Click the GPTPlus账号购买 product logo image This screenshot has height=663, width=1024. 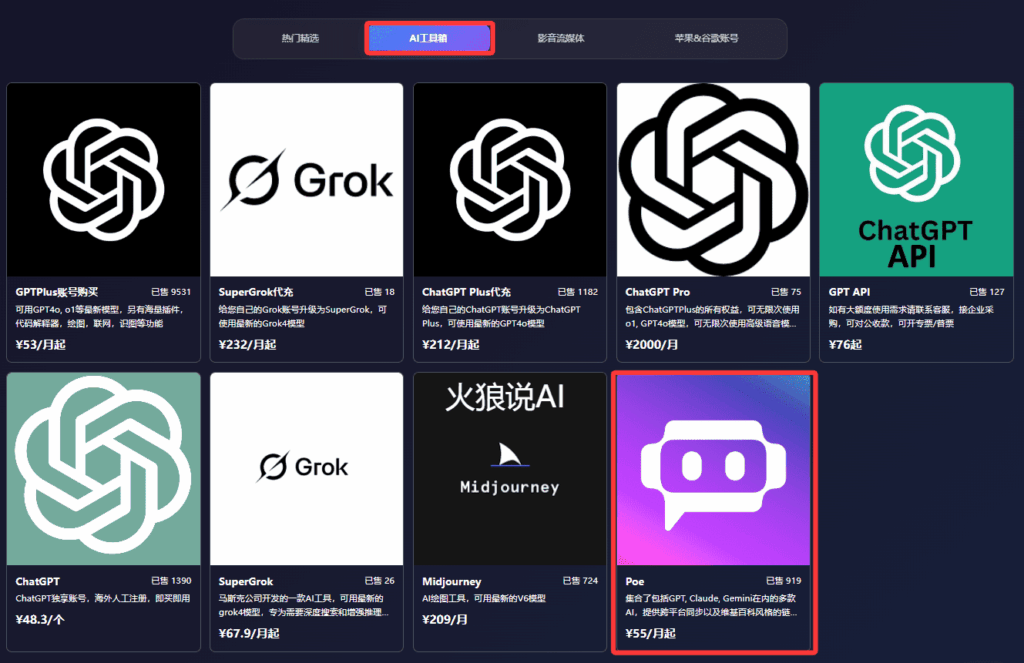click(x=103, y=179)
